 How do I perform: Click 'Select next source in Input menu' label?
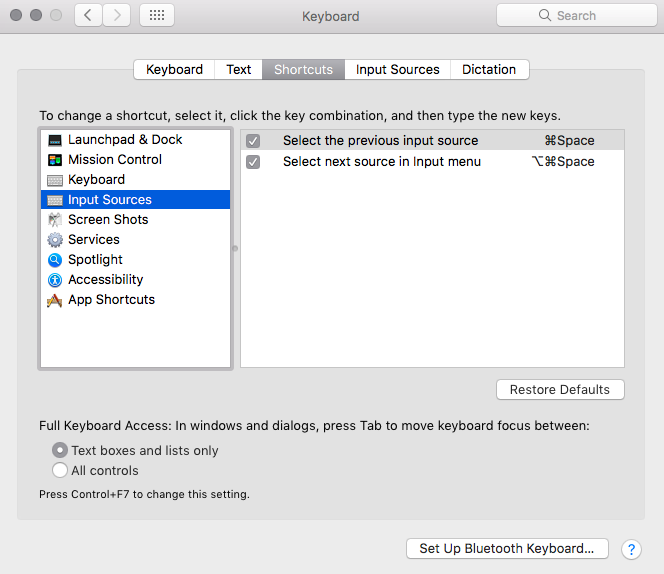click(x=382, y=162)
